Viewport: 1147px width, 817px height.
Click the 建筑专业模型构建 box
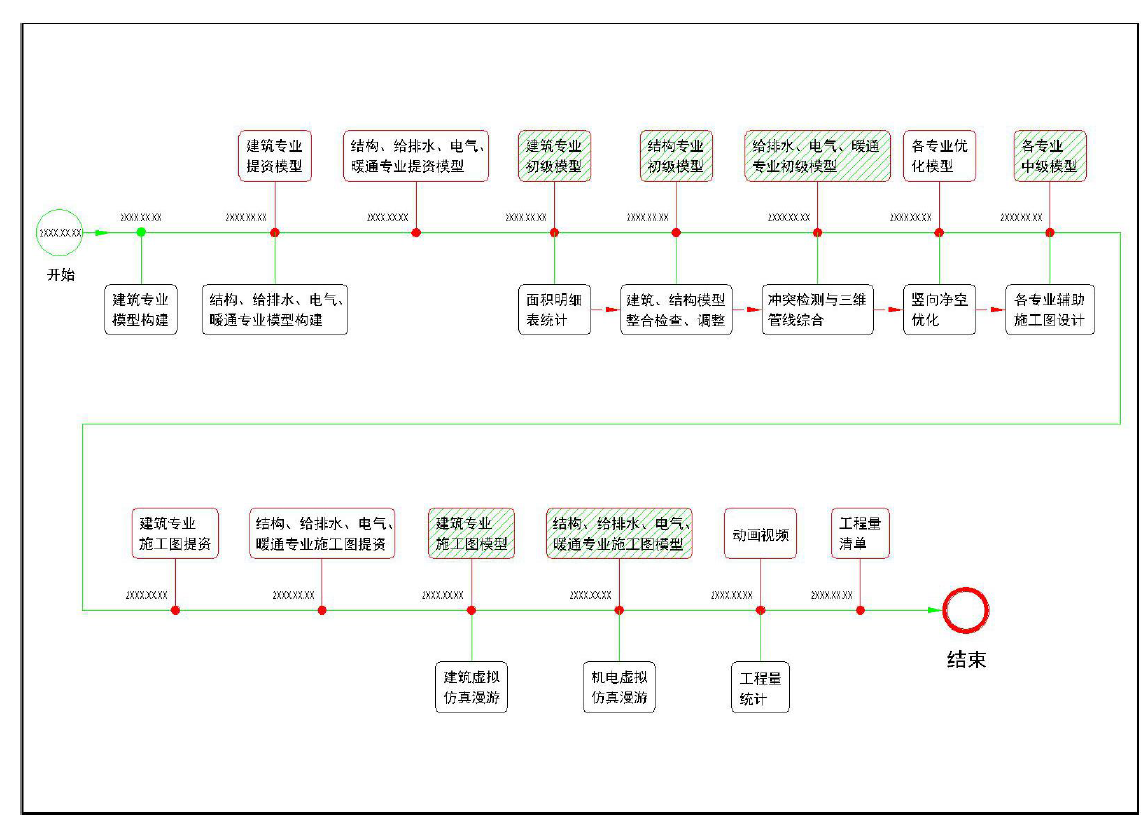pos(141,309)
